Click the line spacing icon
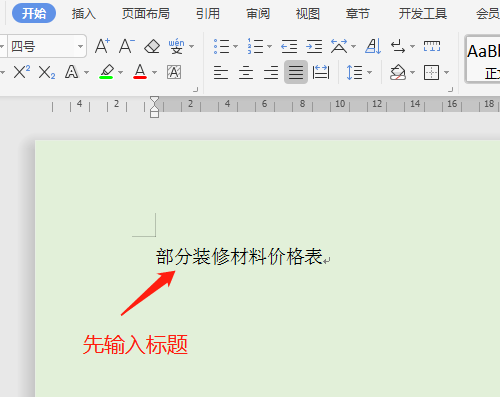The height and width of the screenshot is (397, 500). pyautogui.click(x=354, y=72)
